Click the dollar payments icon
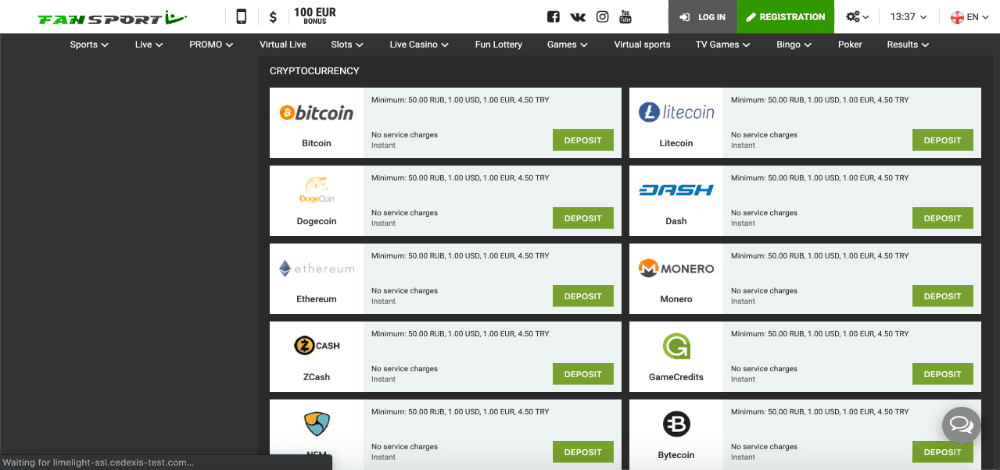This screenshot has height=470, width=1000. (273, 17)
